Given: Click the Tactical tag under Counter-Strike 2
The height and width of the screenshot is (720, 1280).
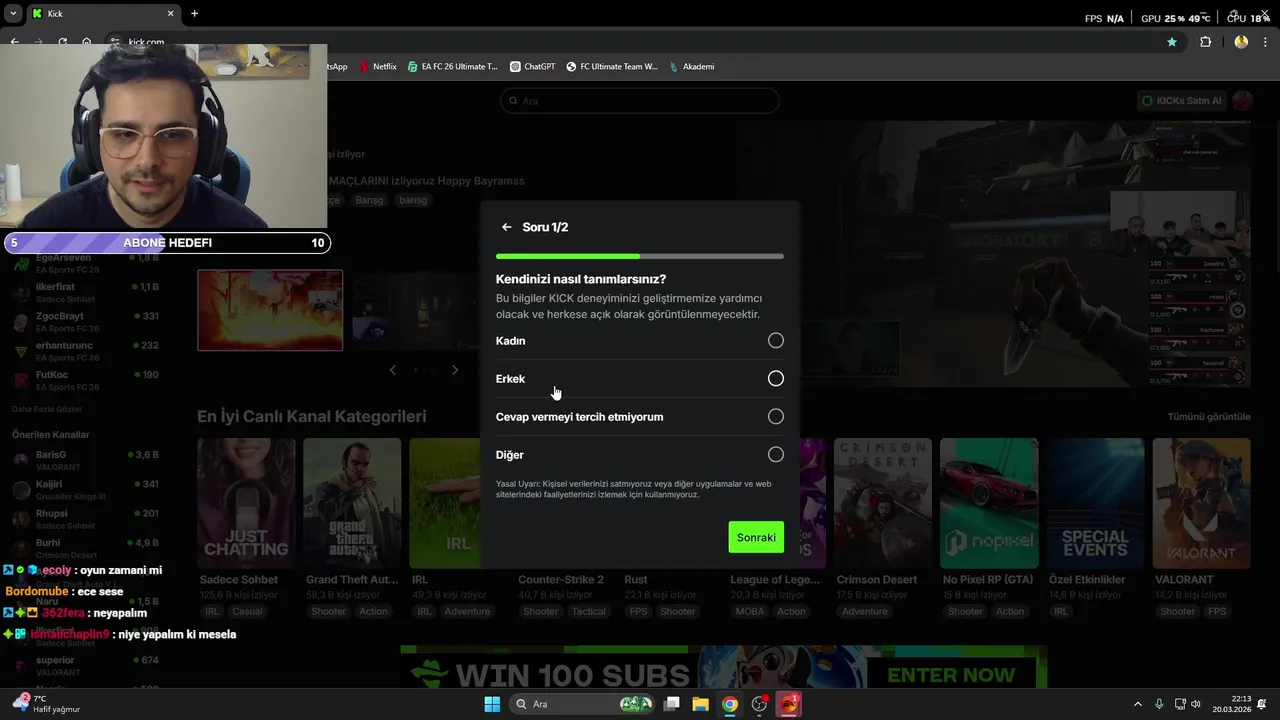Looking at the screenshot, I should coord(588,612).
